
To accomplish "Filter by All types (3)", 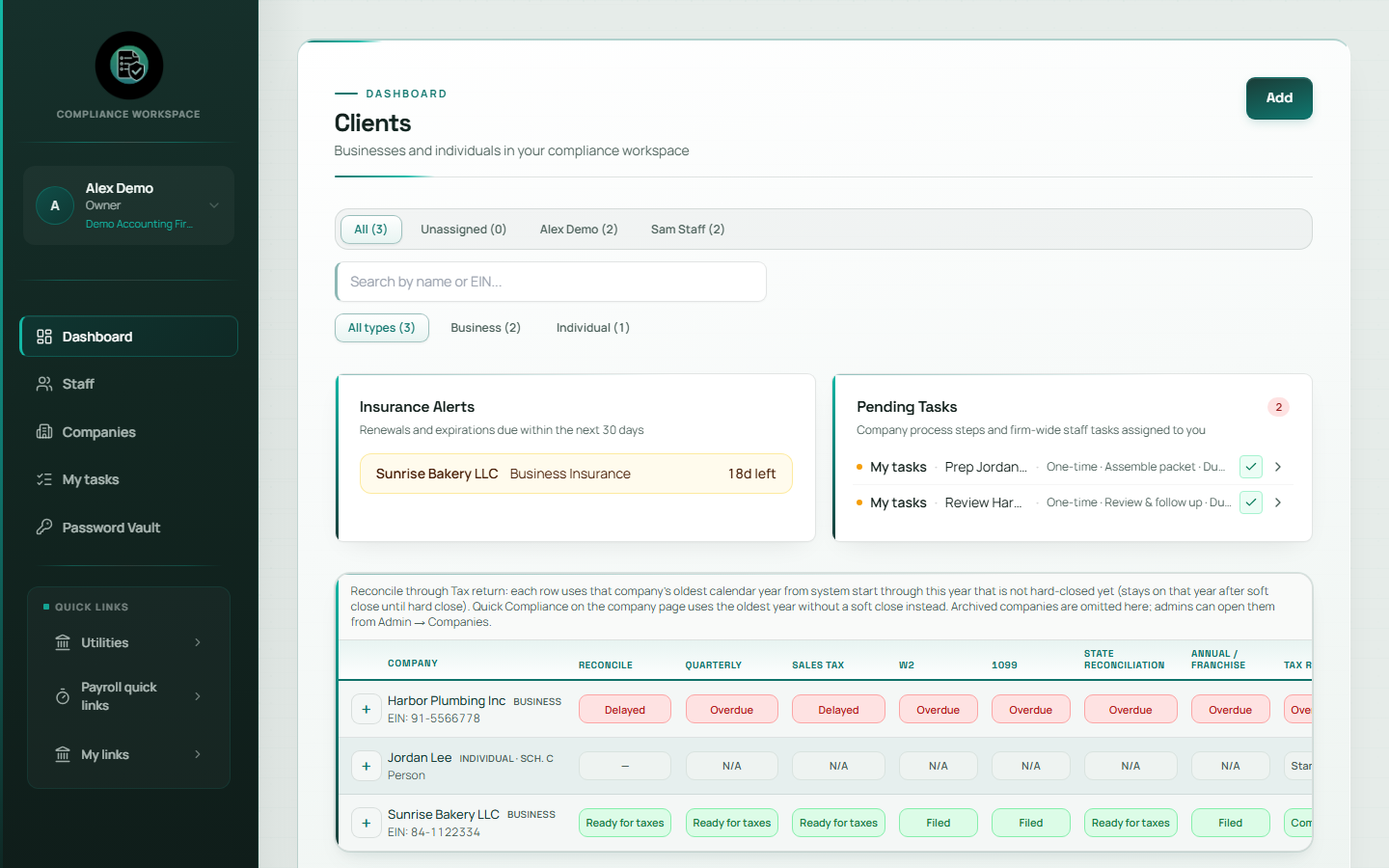I will tap(382, 328).
